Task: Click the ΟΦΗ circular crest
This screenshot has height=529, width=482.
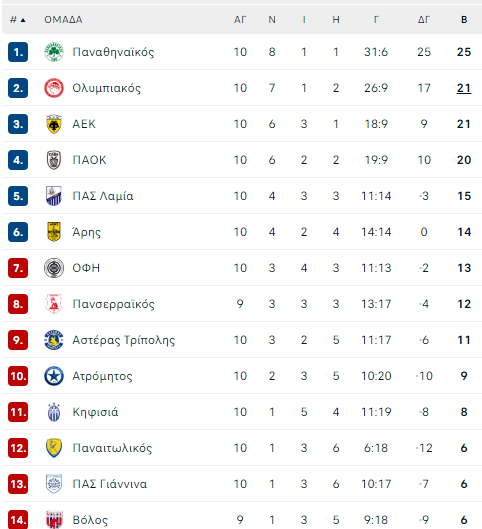Action: pos(54,268)
